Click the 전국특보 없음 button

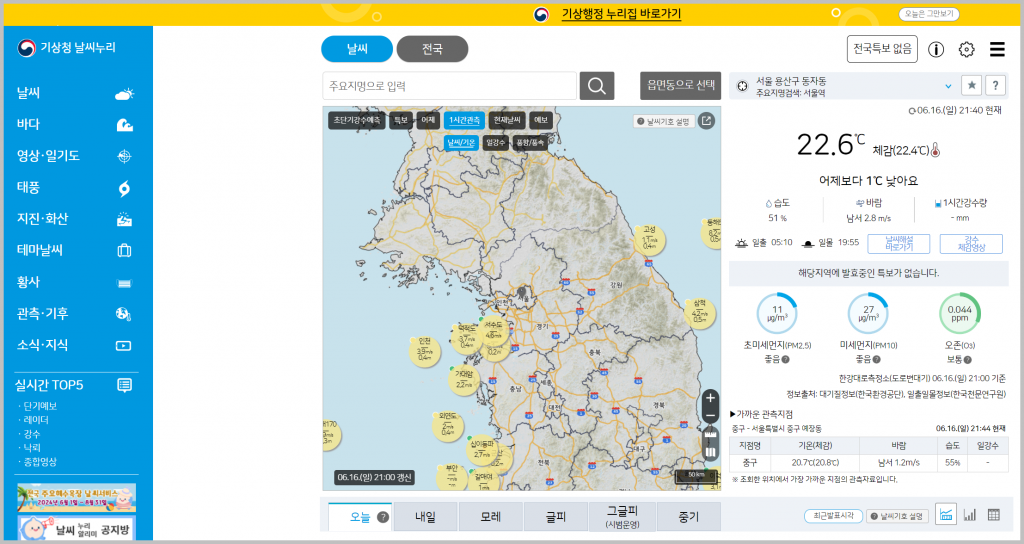click(x=882, y=49)
